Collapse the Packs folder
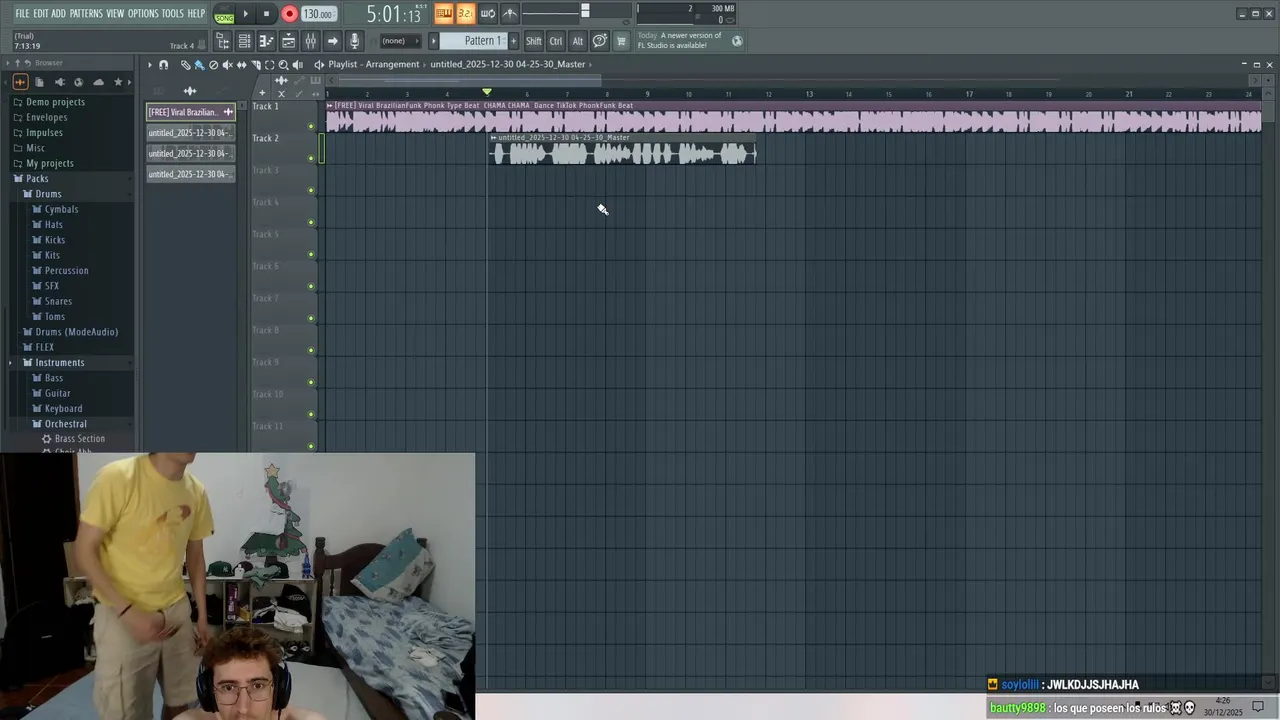This screenshot has height=720, width=1280. 37,179
